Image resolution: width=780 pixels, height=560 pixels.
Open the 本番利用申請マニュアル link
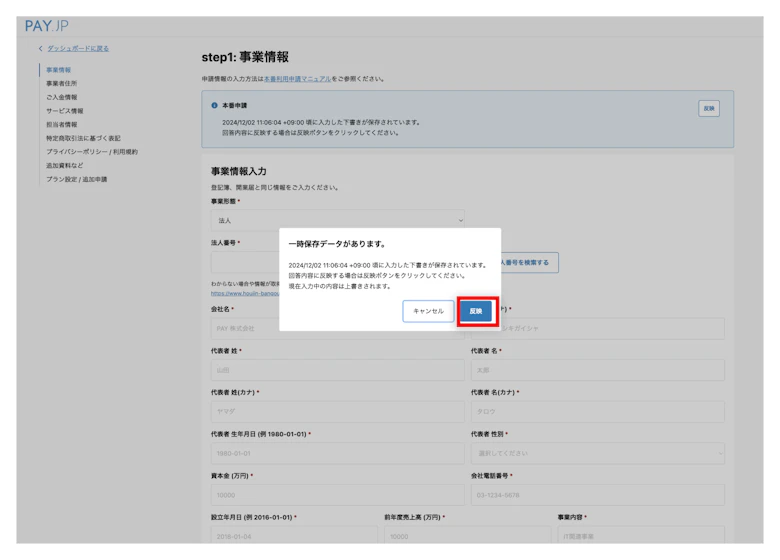(297, 79)
